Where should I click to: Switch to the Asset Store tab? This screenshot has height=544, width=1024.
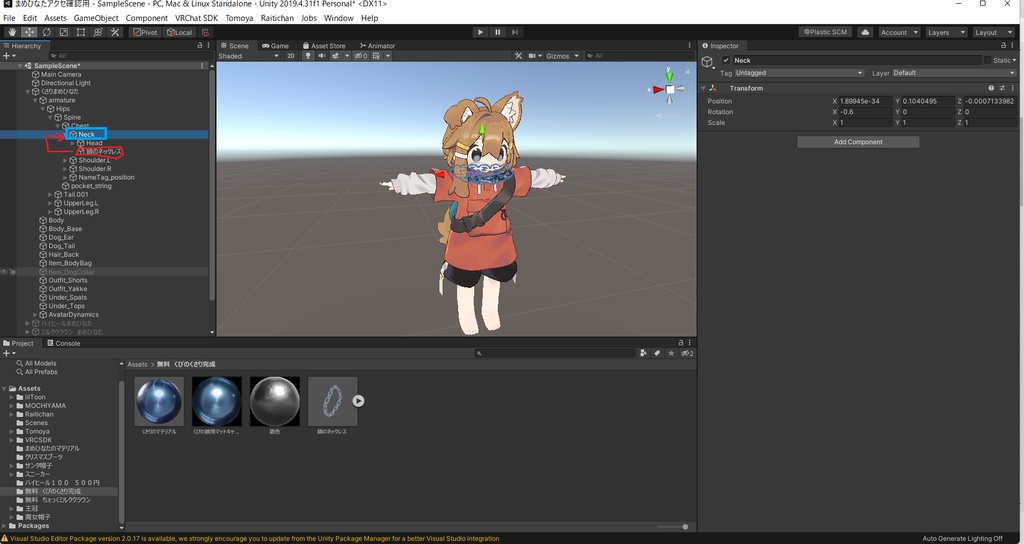coord(324,46)
